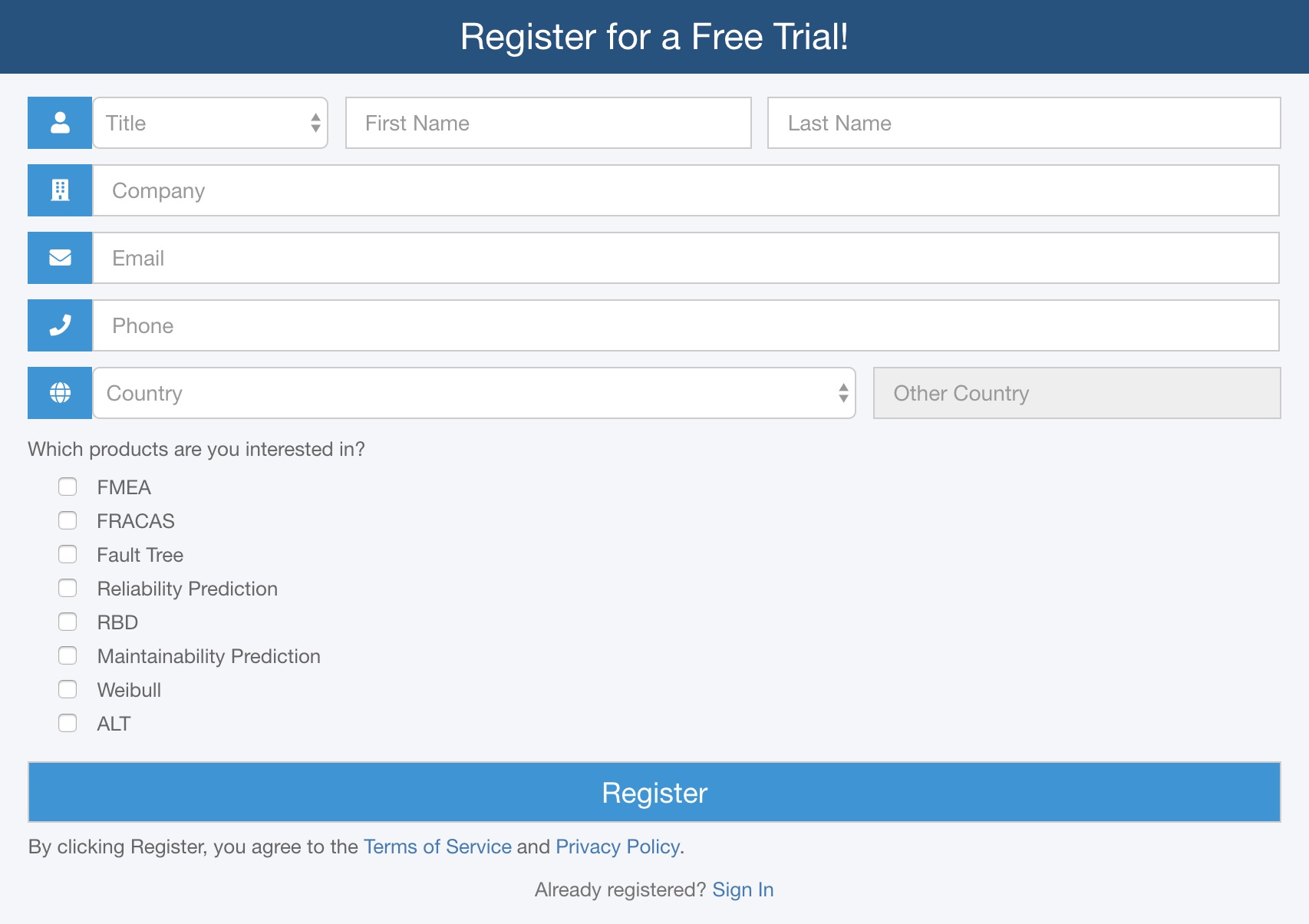Click the person icon beside Title
The image size is (1309, 924).
click(60, 123)
